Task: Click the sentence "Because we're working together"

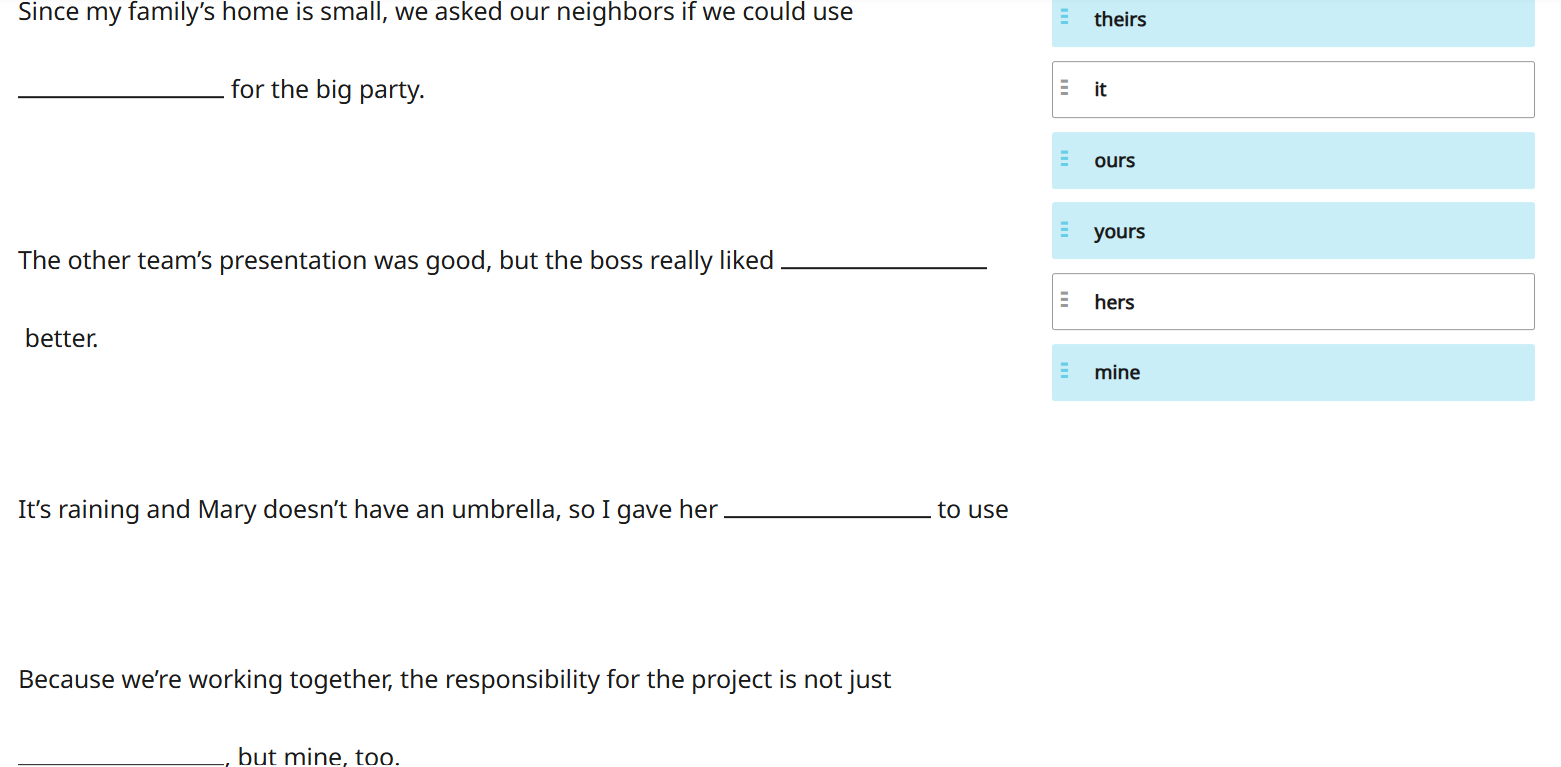Action: click(454, 680)
